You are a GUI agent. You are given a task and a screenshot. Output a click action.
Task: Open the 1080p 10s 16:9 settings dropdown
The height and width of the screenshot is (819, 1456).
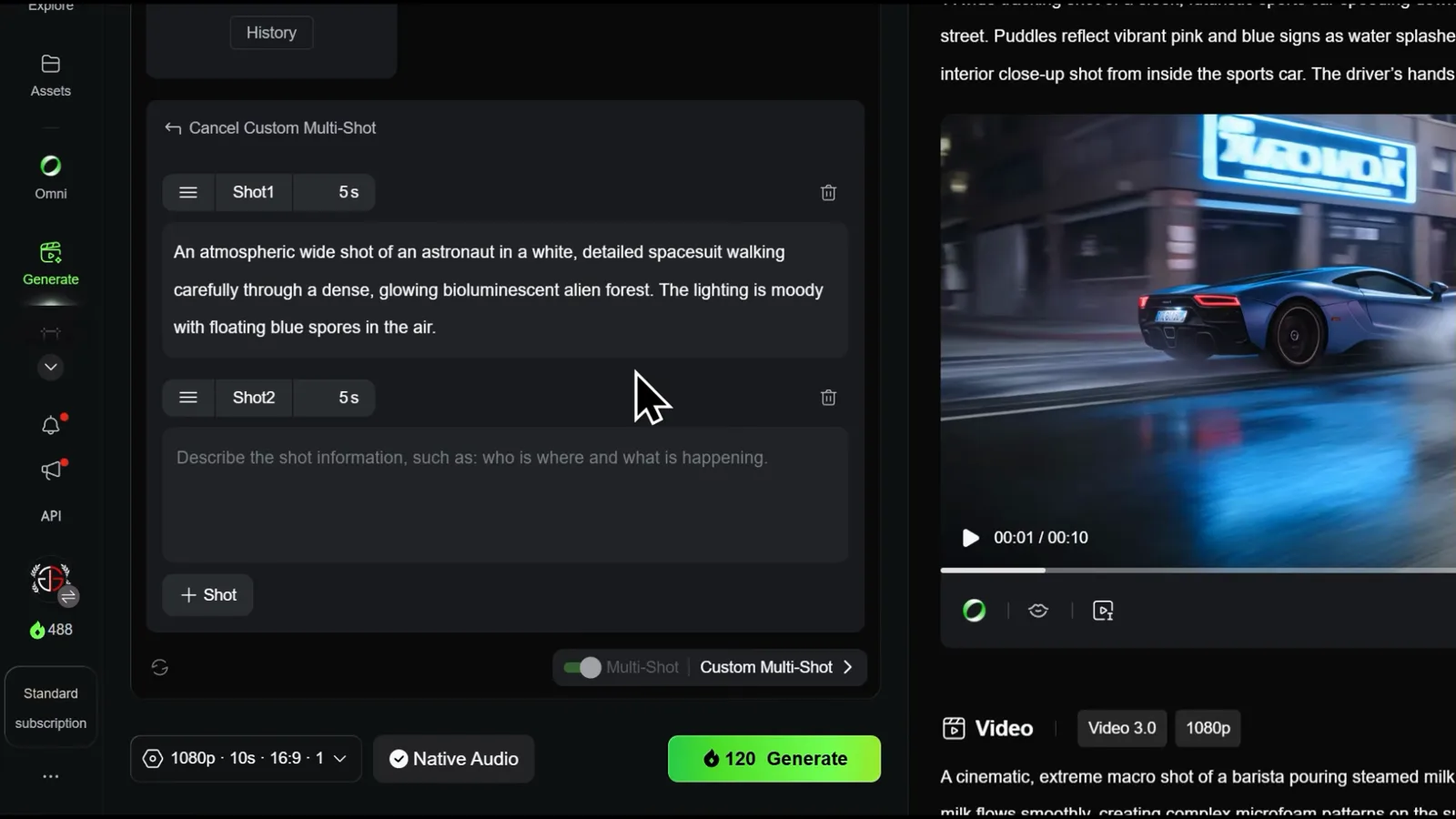tap(246, 759)
